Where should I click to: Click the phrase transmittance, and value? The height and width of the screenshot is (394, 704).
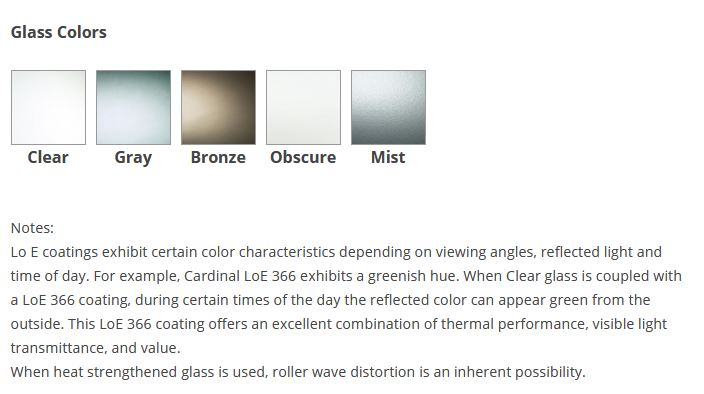point(95,348)
